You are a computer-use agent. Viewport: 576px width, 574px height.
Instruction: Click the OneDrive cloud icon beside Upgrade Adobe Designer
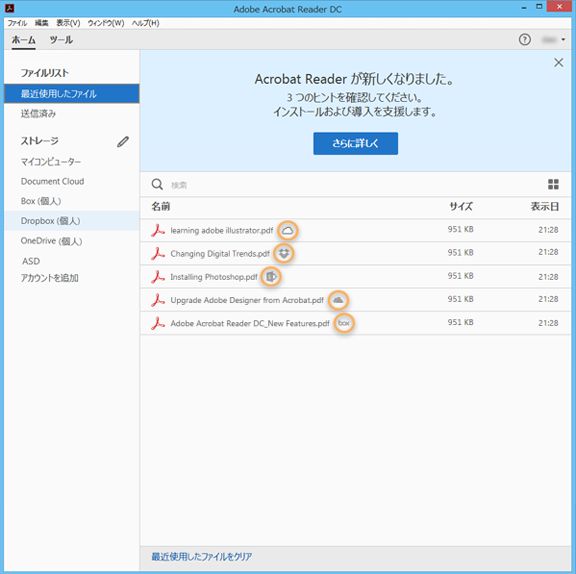point(338,300)
